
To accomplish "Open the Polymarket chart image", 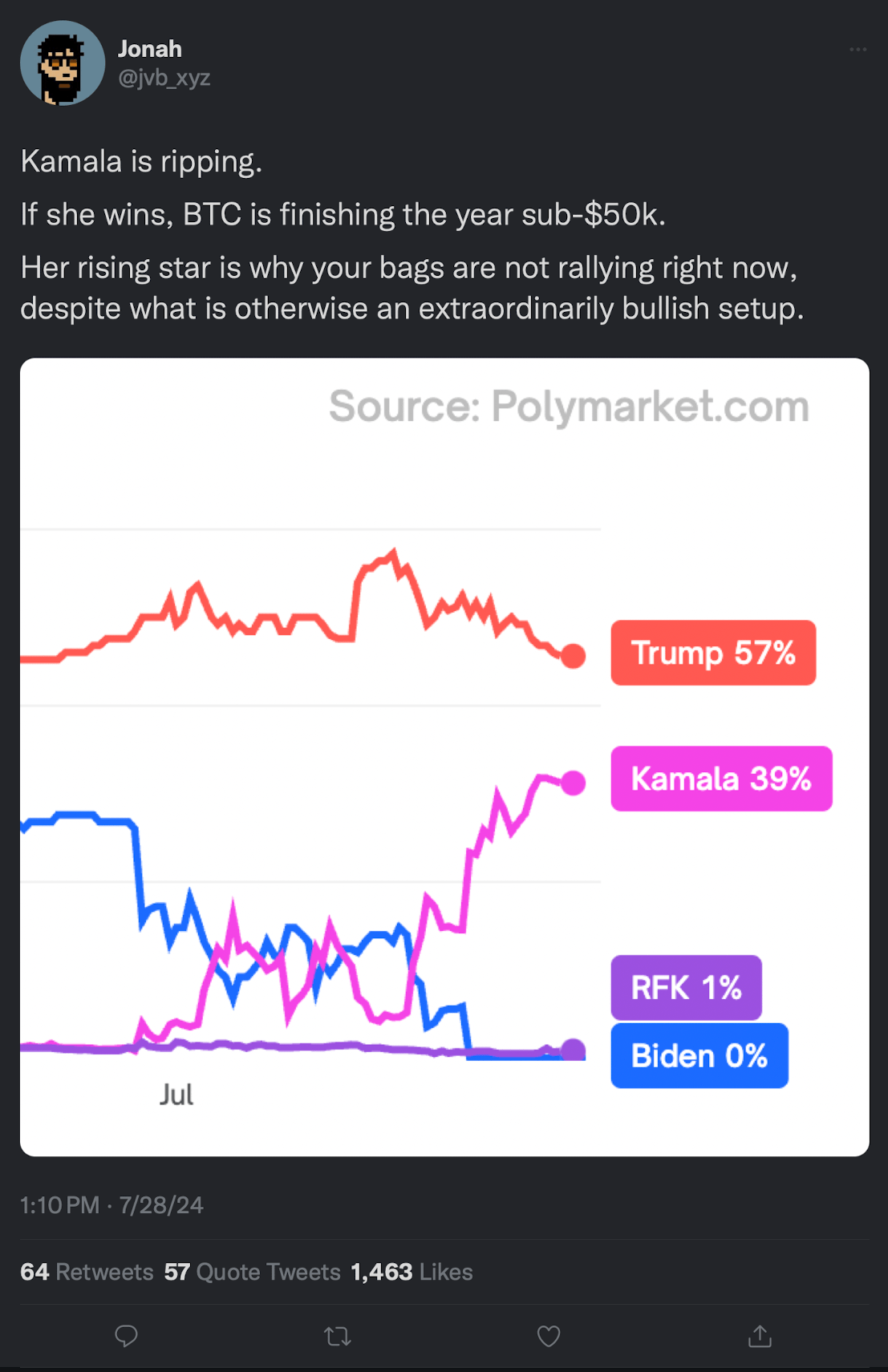I will (444, 757).
